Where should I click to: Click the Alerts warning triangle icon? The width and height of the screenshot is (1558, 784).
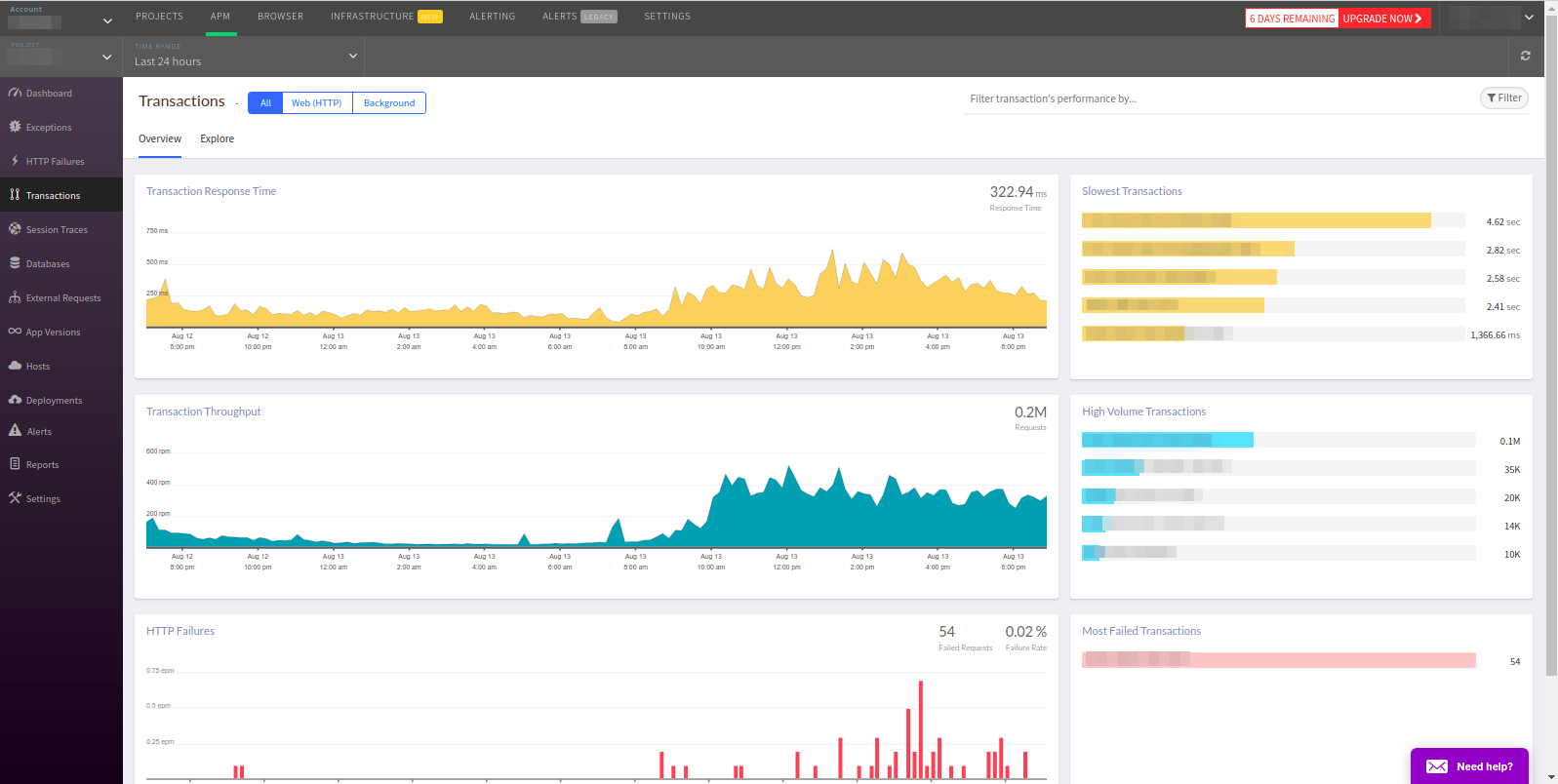coord(15,430)
